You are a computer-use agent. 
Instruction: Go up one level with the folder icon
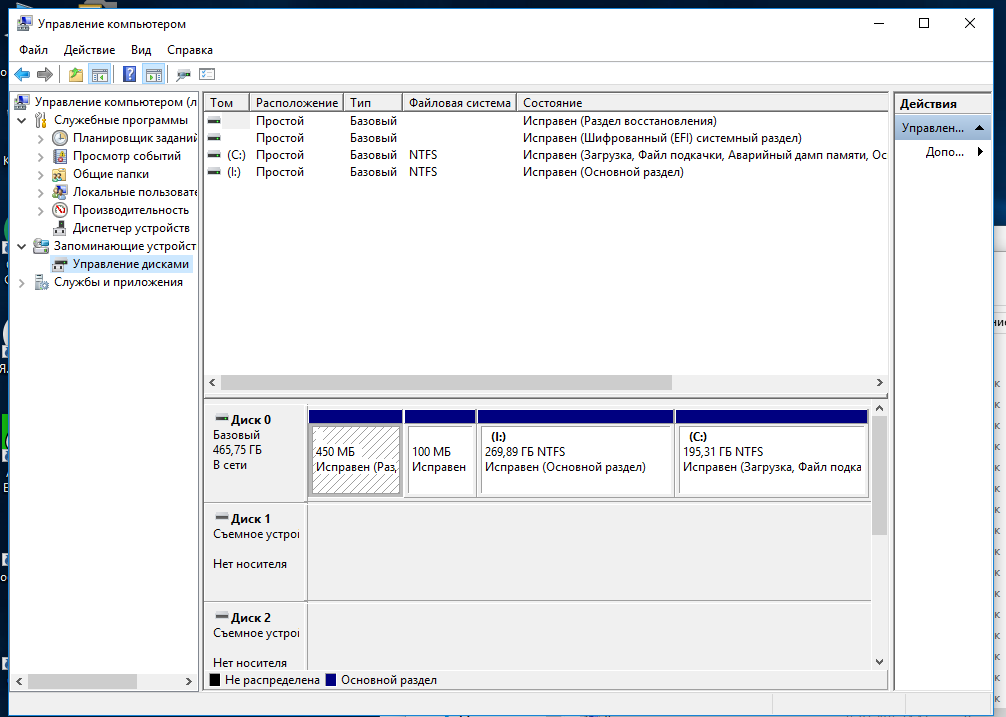tap(76, 74)
